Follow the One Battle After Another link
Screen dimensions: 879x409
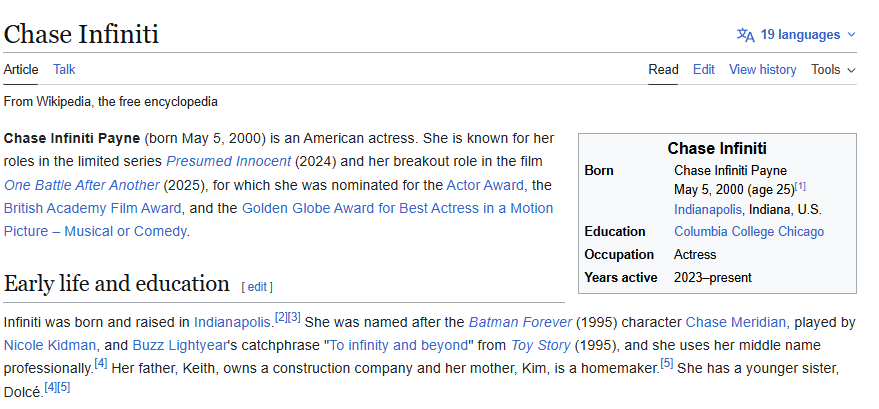click(x=82, y=185)
